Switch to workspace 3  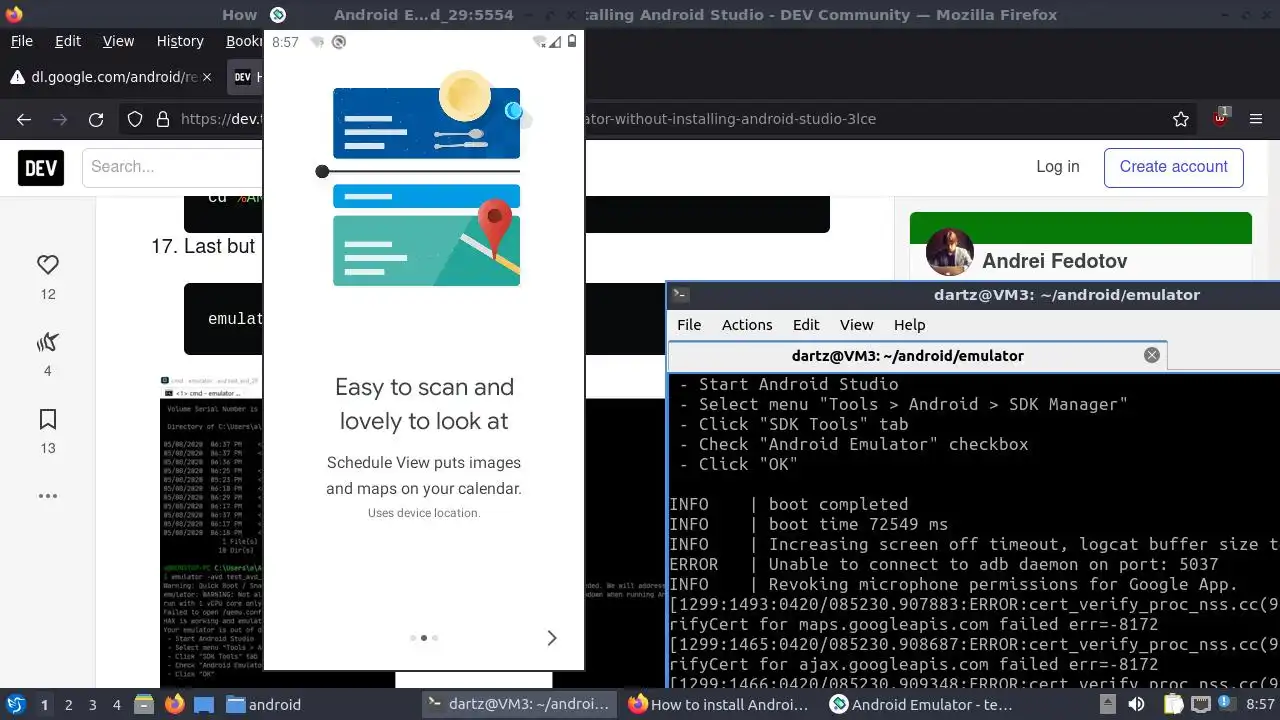pos(92,704)
